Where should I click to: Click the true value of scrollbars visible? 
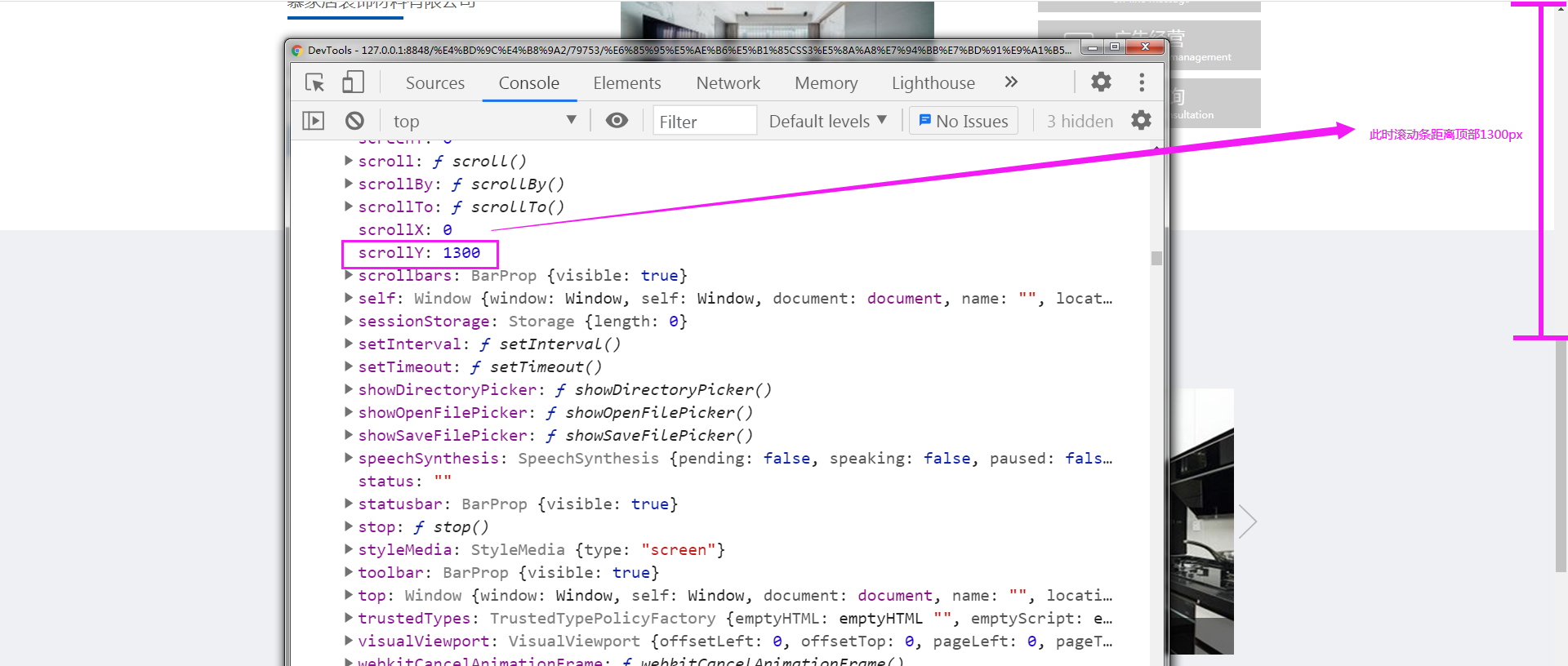pos(660,276)
